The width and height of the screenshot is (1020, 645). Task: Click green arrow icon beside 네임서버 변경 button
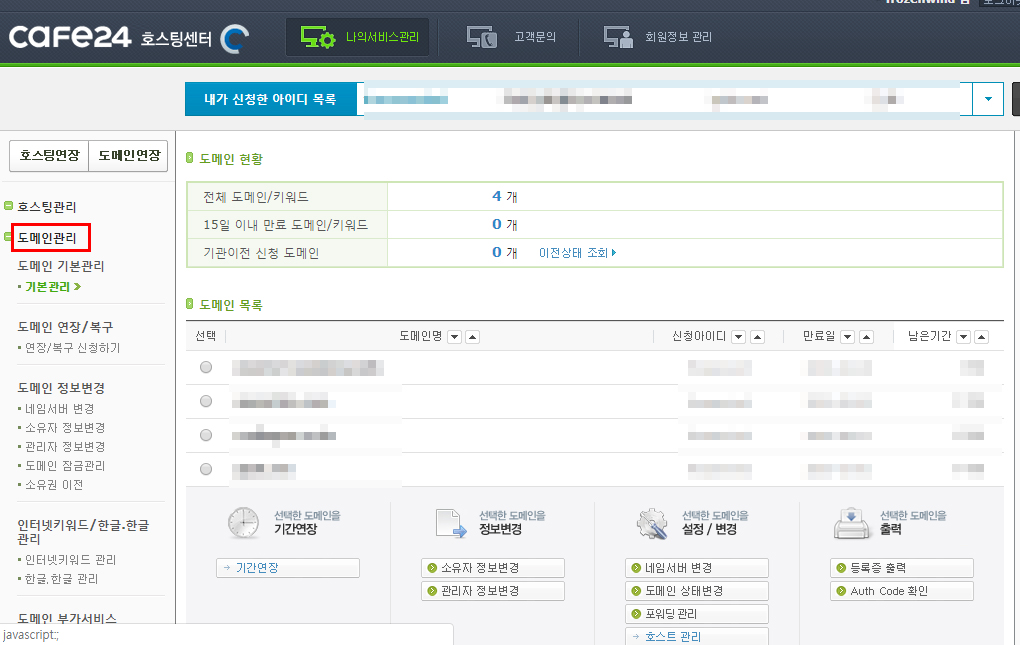tap(636, 568)
